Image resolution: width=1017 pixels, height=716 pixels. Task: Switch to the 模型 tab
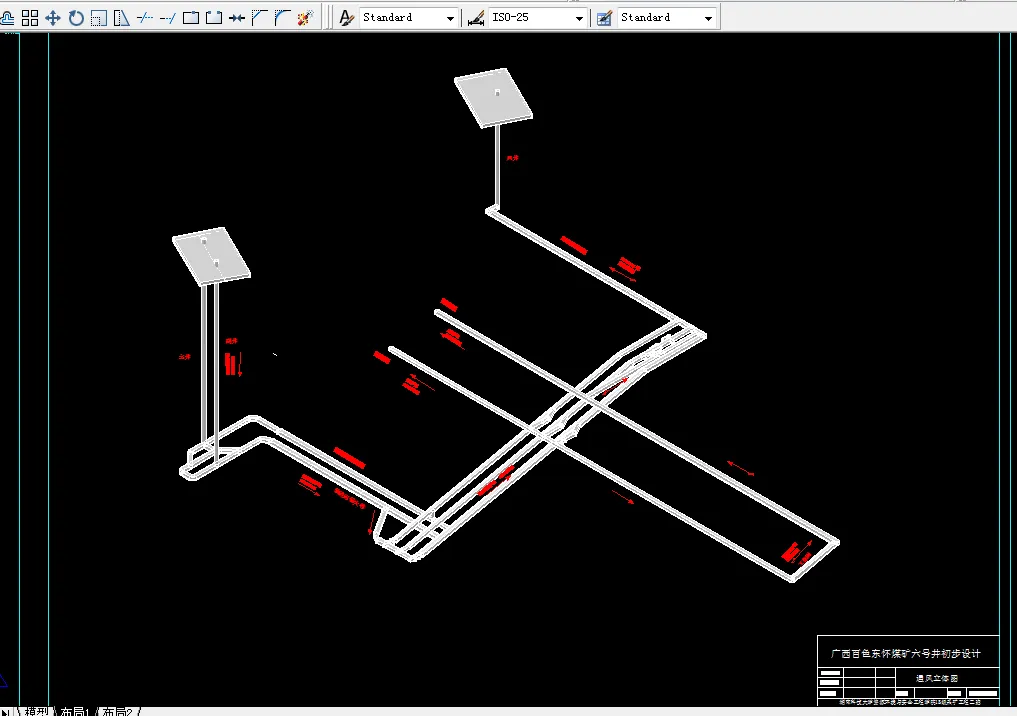pyautogui.click(x=36, y=711)
